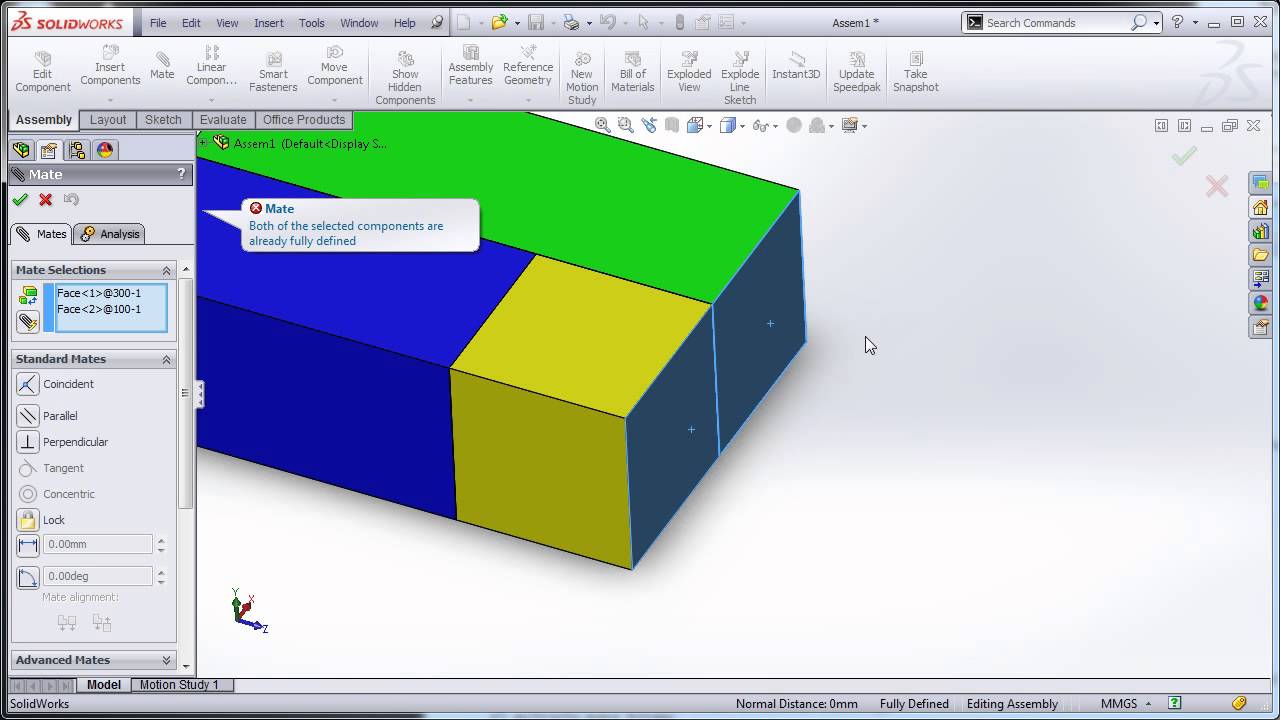Screen dimensions: 1280x720
Task: Open FeatureManager design tree tab
Action: click(x=21, y=150)
